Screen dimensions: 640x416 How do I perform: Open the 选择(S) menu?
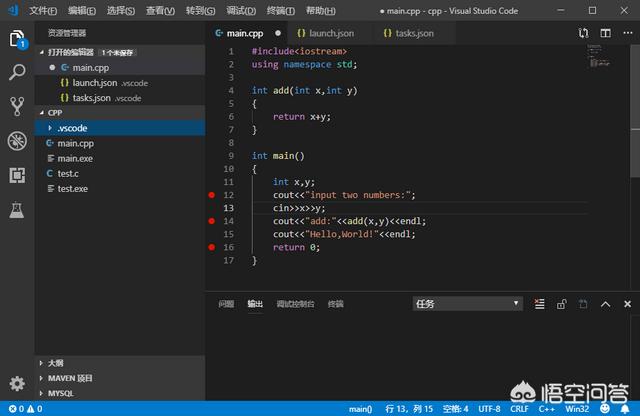121,11
